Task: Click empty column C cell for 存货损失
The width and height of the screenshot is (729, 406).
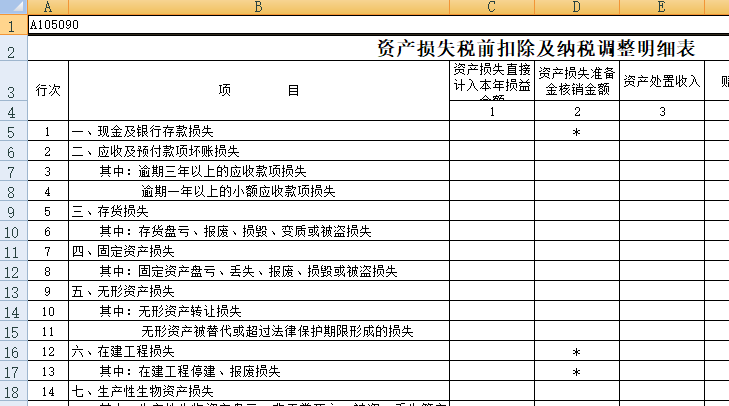Action: [492, 211]
